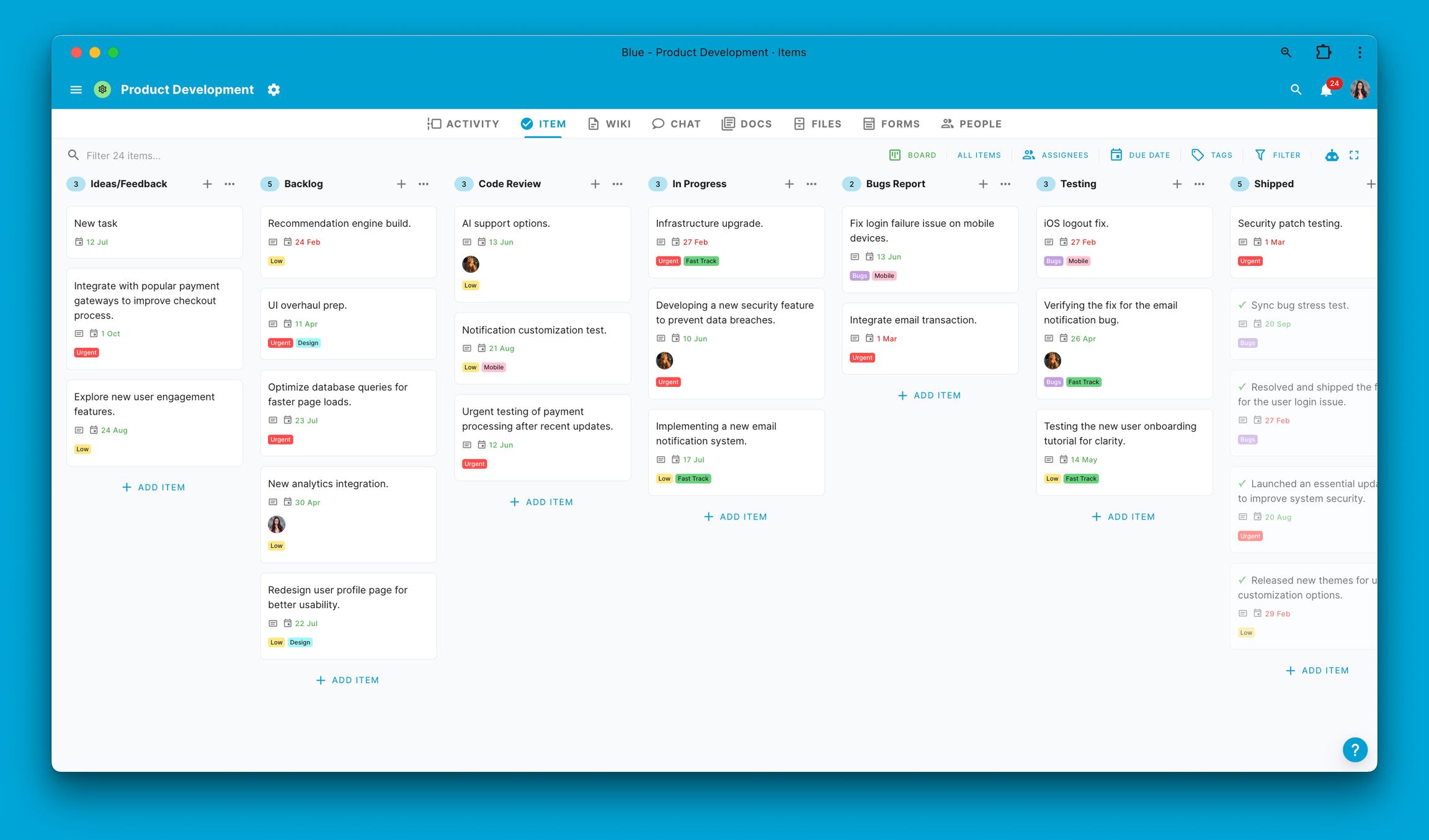Click Add Item under Bugs Report
This screenshot has height=840, width=1429.
929,396
